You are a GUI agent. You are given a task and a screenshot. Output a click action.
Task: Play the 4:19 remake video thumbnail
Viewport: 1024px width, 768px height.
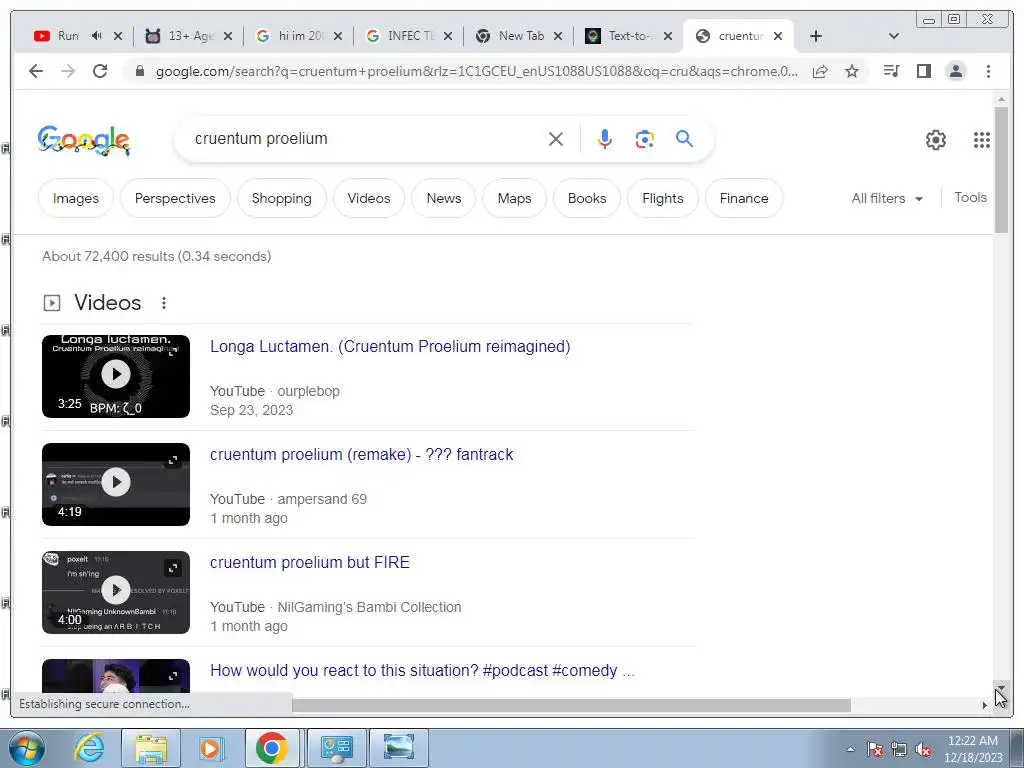(116, 484)
